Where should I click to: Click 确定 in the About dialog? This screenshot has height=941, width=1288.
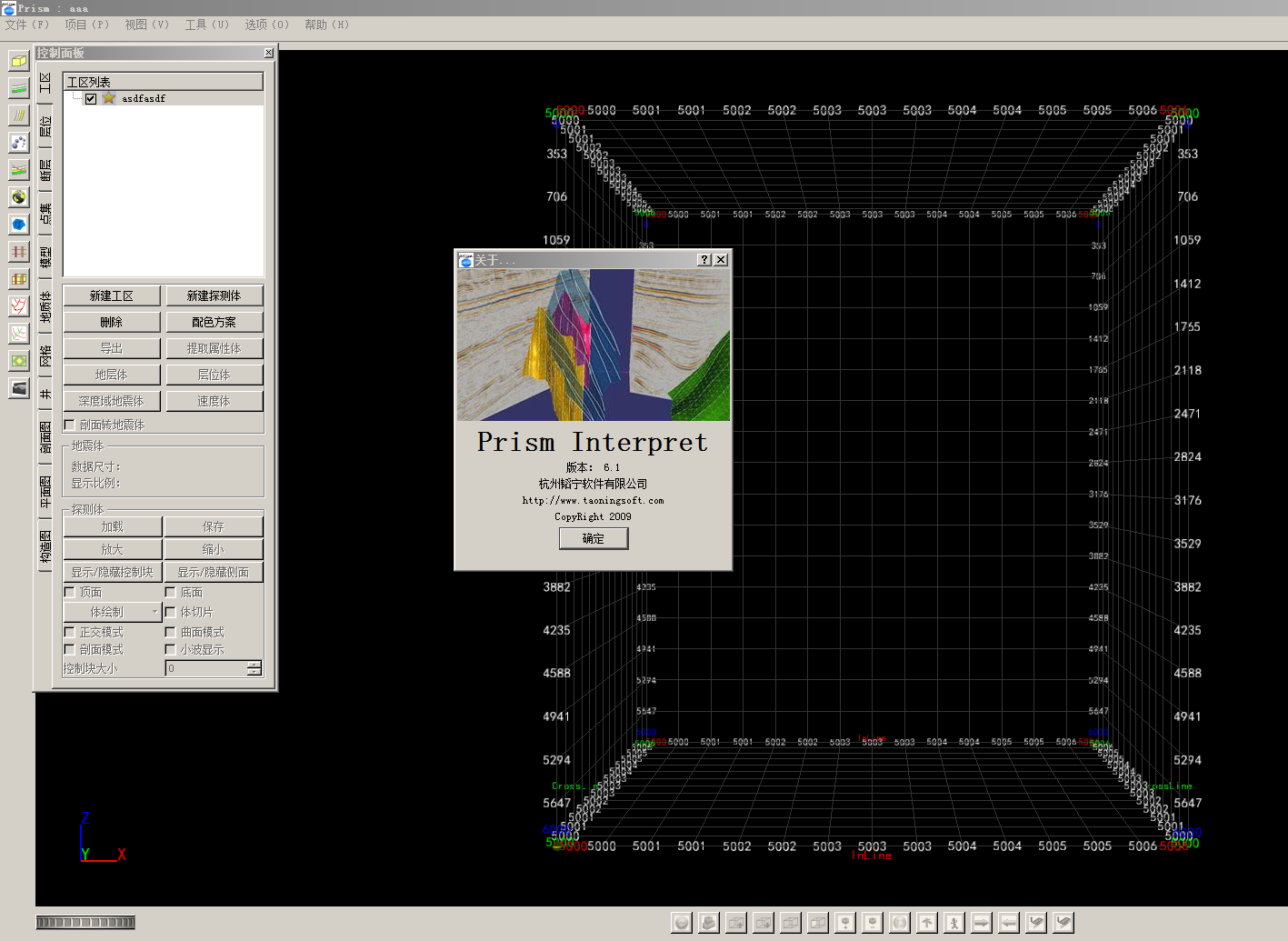coord(594,538)
